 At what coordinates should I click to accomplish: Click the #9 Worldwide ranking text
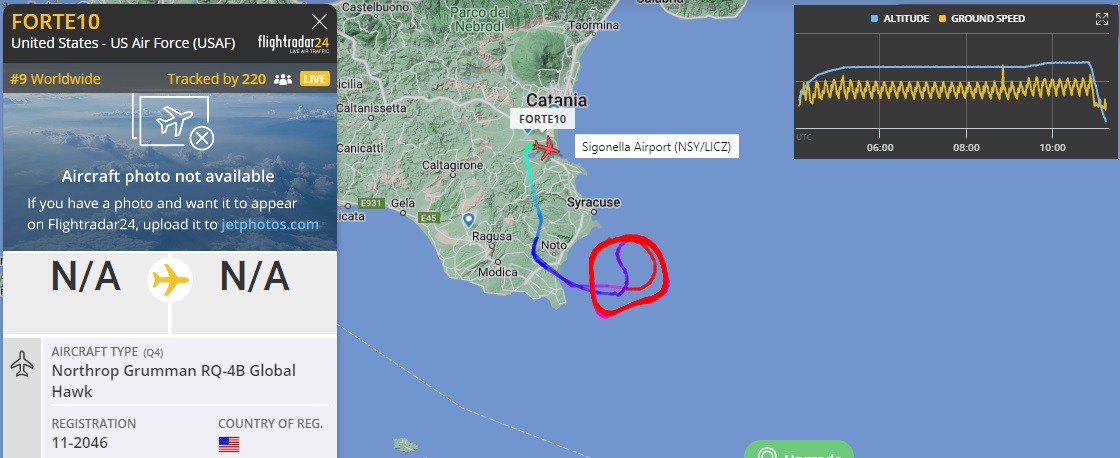pyautogui.click(x=56, y=79)
